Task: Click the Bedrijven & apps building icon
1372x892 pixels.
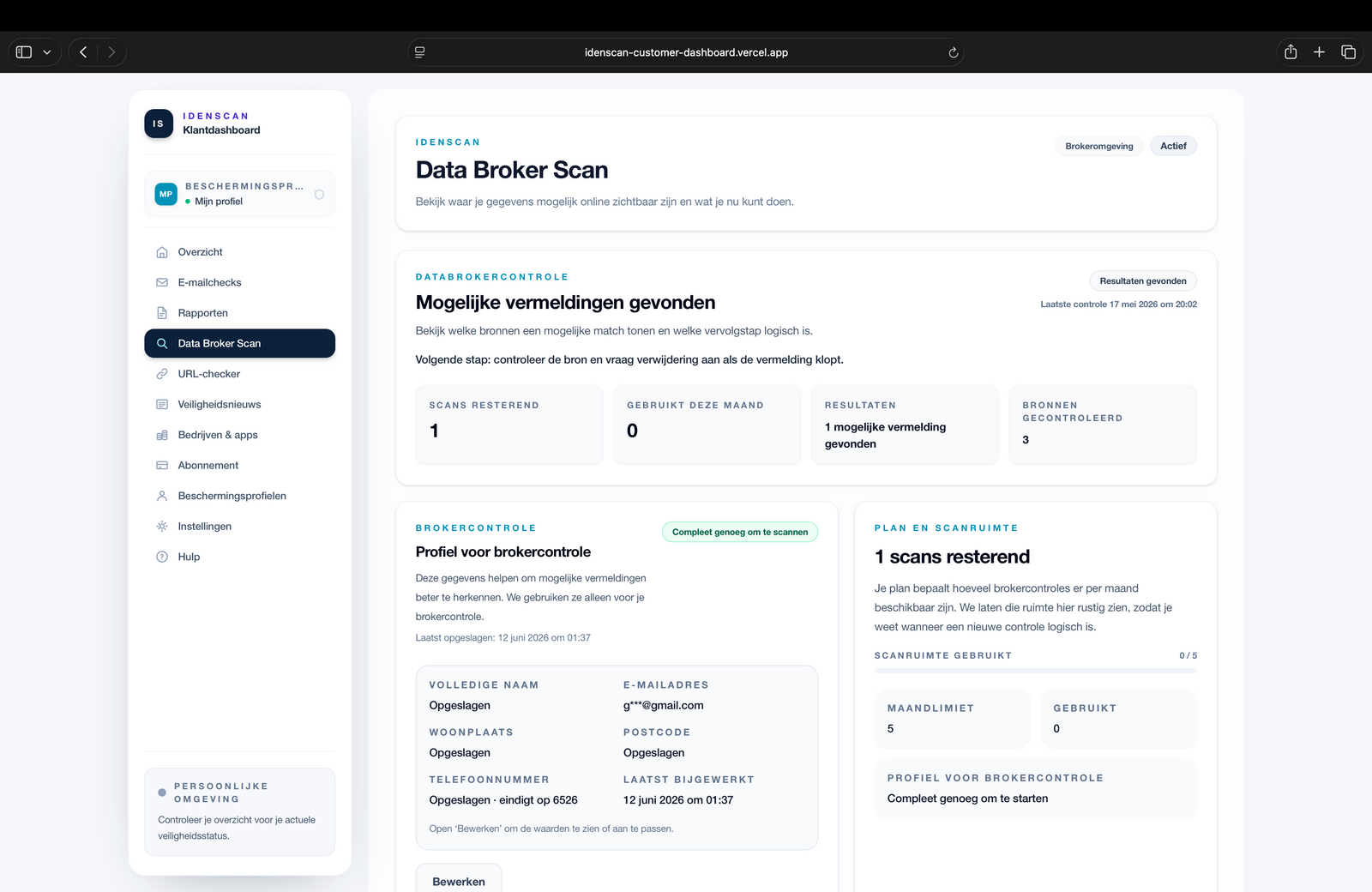Action: coord(162,435)
